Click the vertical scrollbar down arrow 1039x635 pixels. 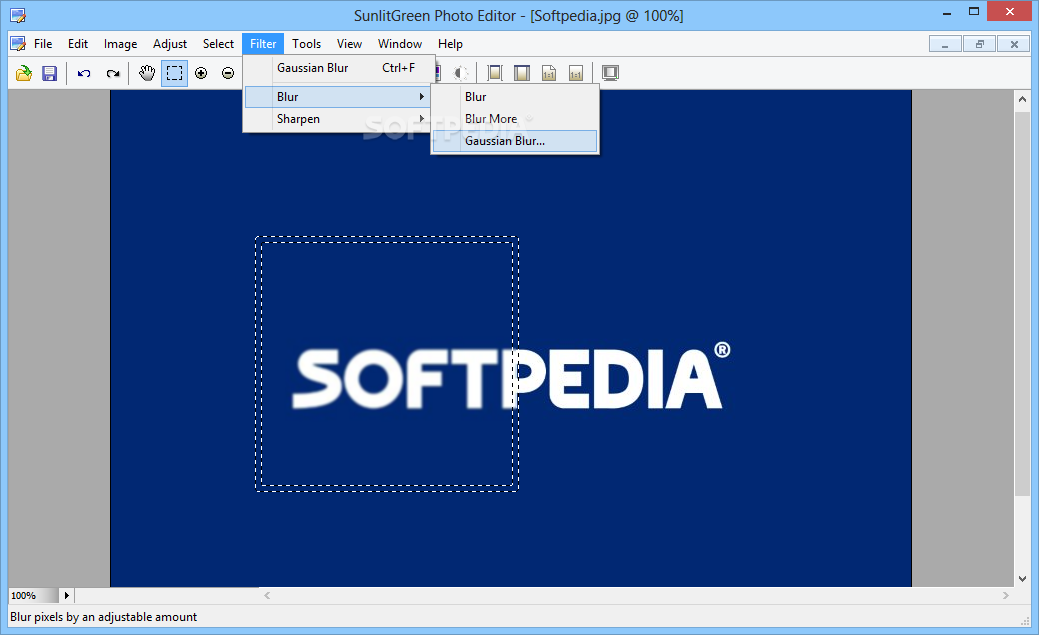click(x=1022, y=579)
